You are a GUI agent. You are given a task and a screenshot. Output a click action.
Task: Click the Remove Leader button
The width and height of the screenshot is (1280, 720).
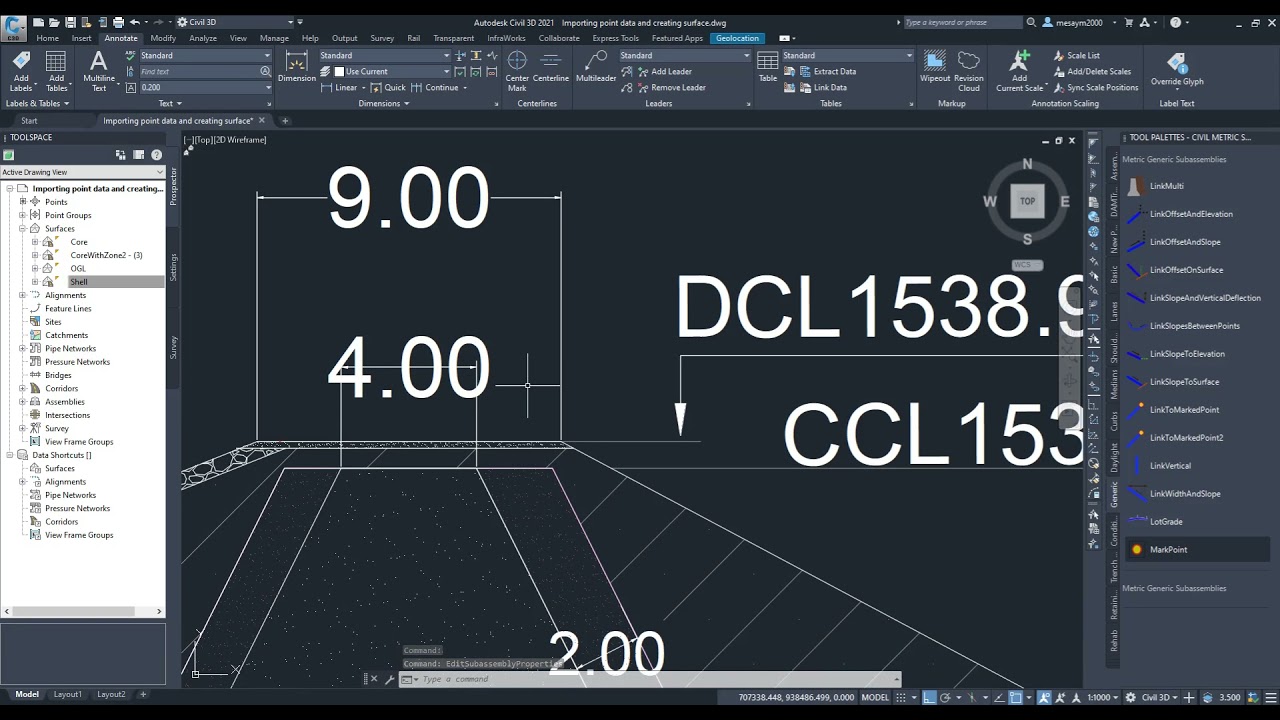pos(670,87)
